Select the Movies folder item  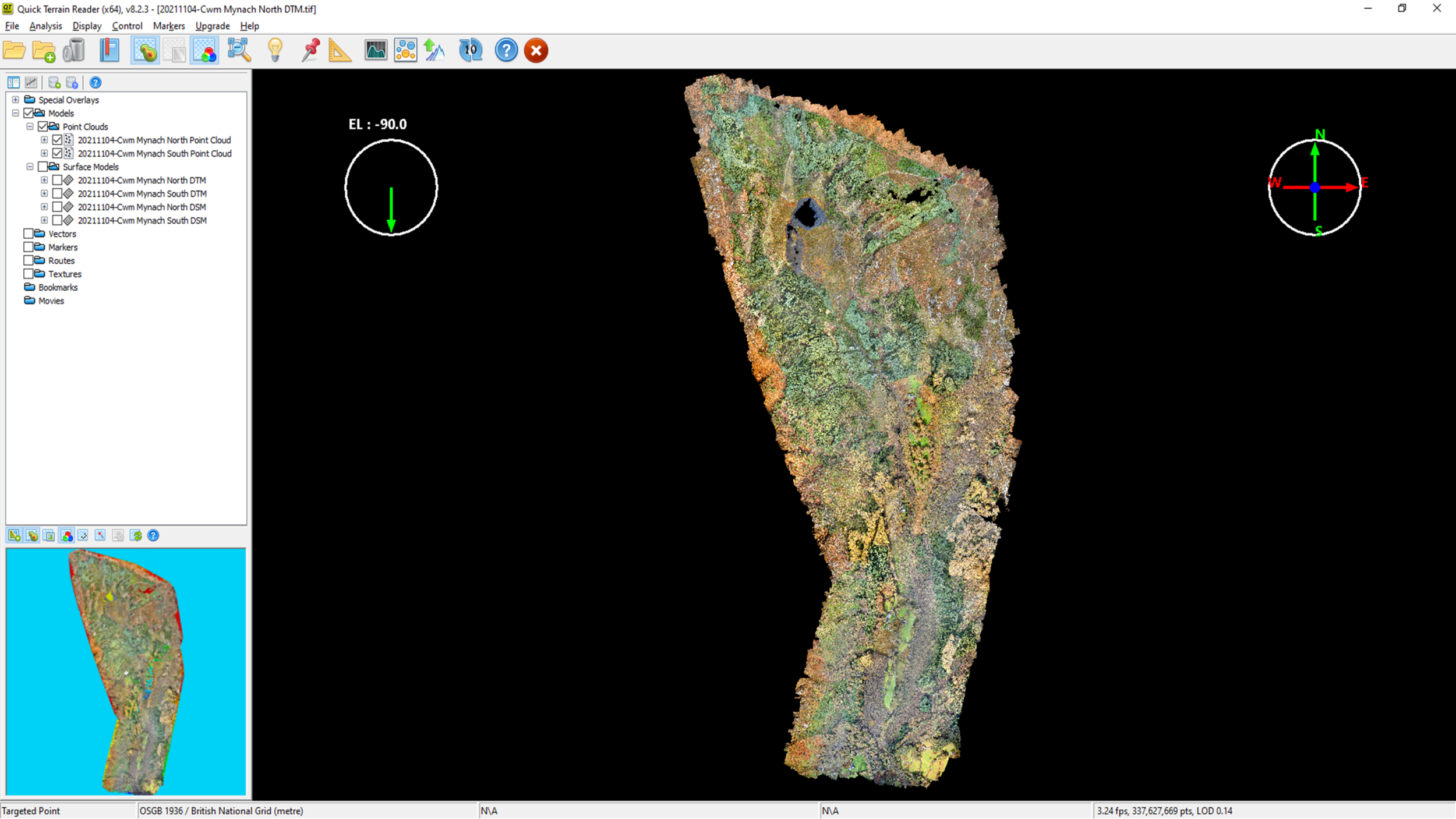tap(51, 301)
